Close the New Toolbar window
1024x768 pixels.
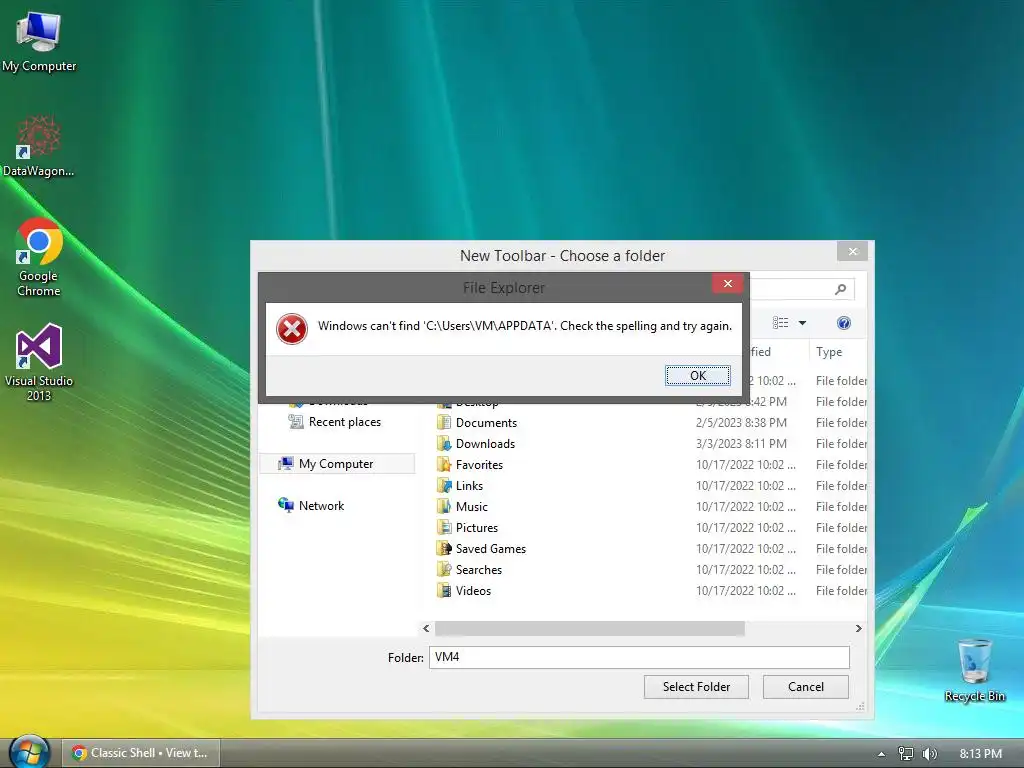852,251
